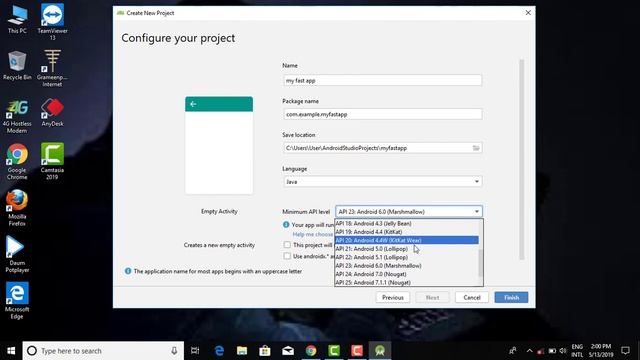Select API 20: Android 4.4W (KitKat Wear)
This screenshot has width=640, height=360.
[407, 240]
